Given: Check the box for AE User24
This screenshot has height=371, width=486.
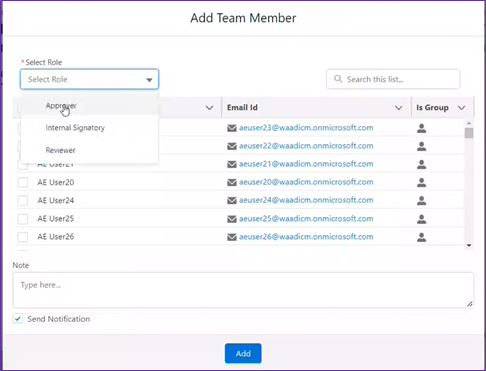Looking at the screenshot, I should pos(23,201).
